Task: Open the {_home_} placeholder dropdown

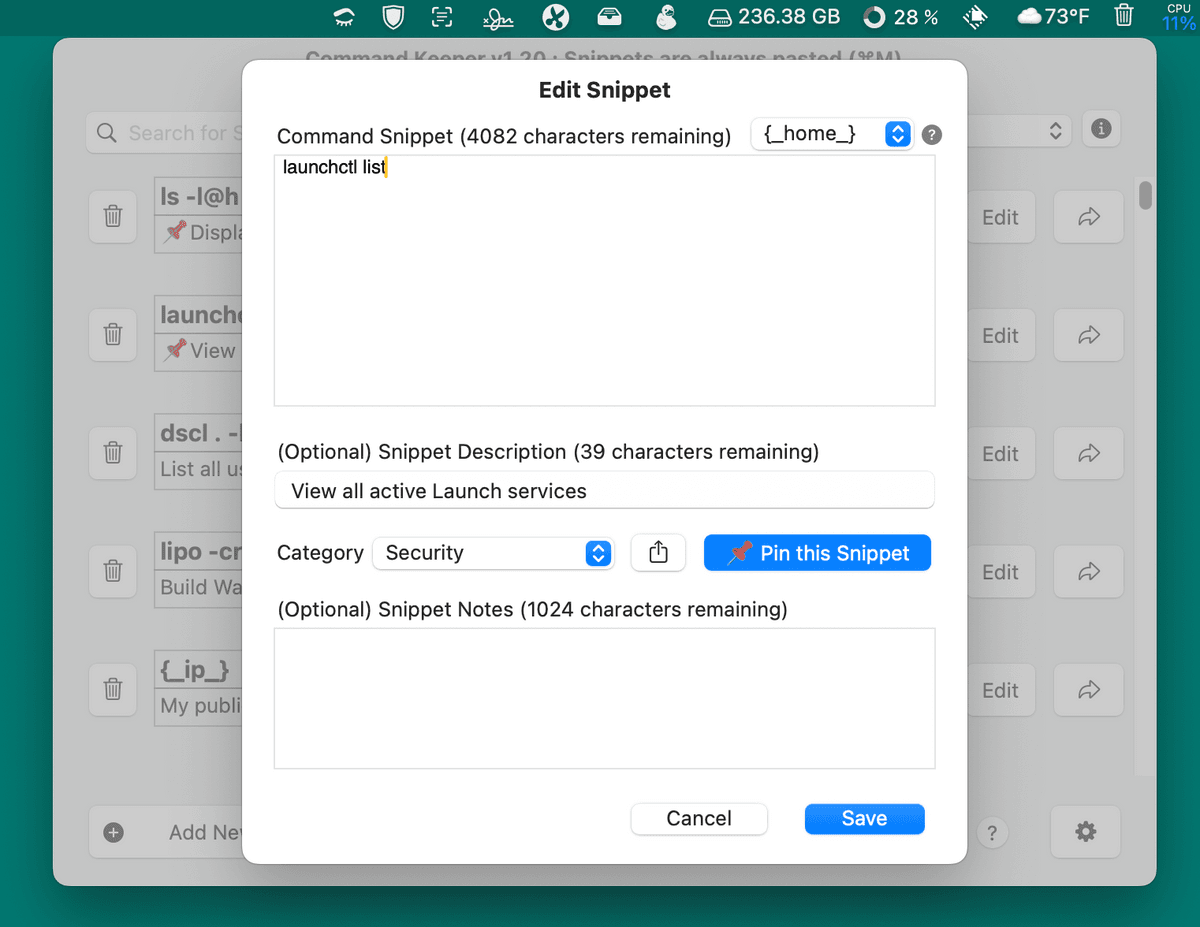Action: 832,134
